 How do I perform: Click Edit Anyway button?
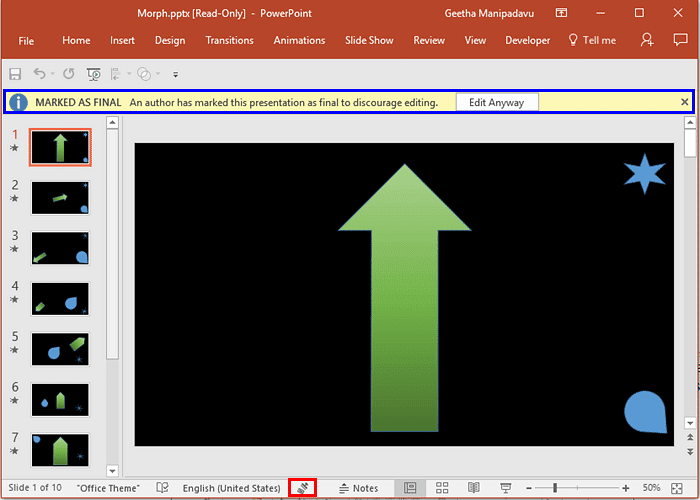[x=497, y=102]
